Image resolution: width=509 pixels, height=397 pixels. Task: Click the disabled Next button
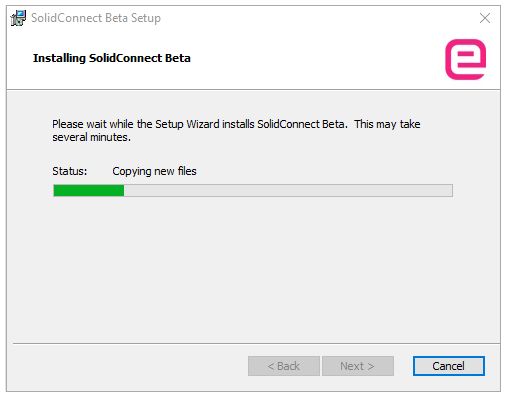(x=358, y=366)
